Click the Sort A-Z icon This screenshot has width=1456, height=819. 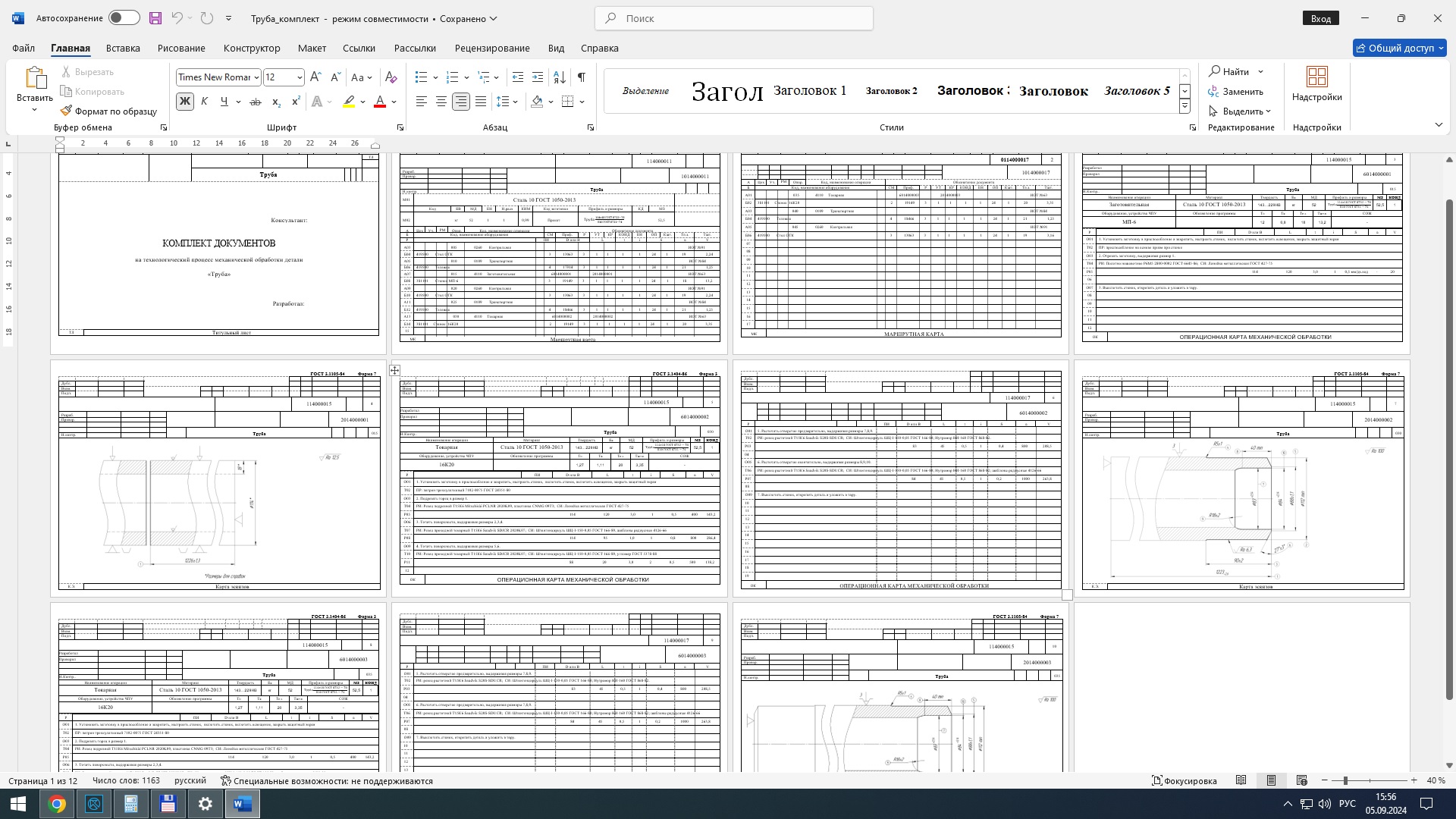click(x=560, y=77)
